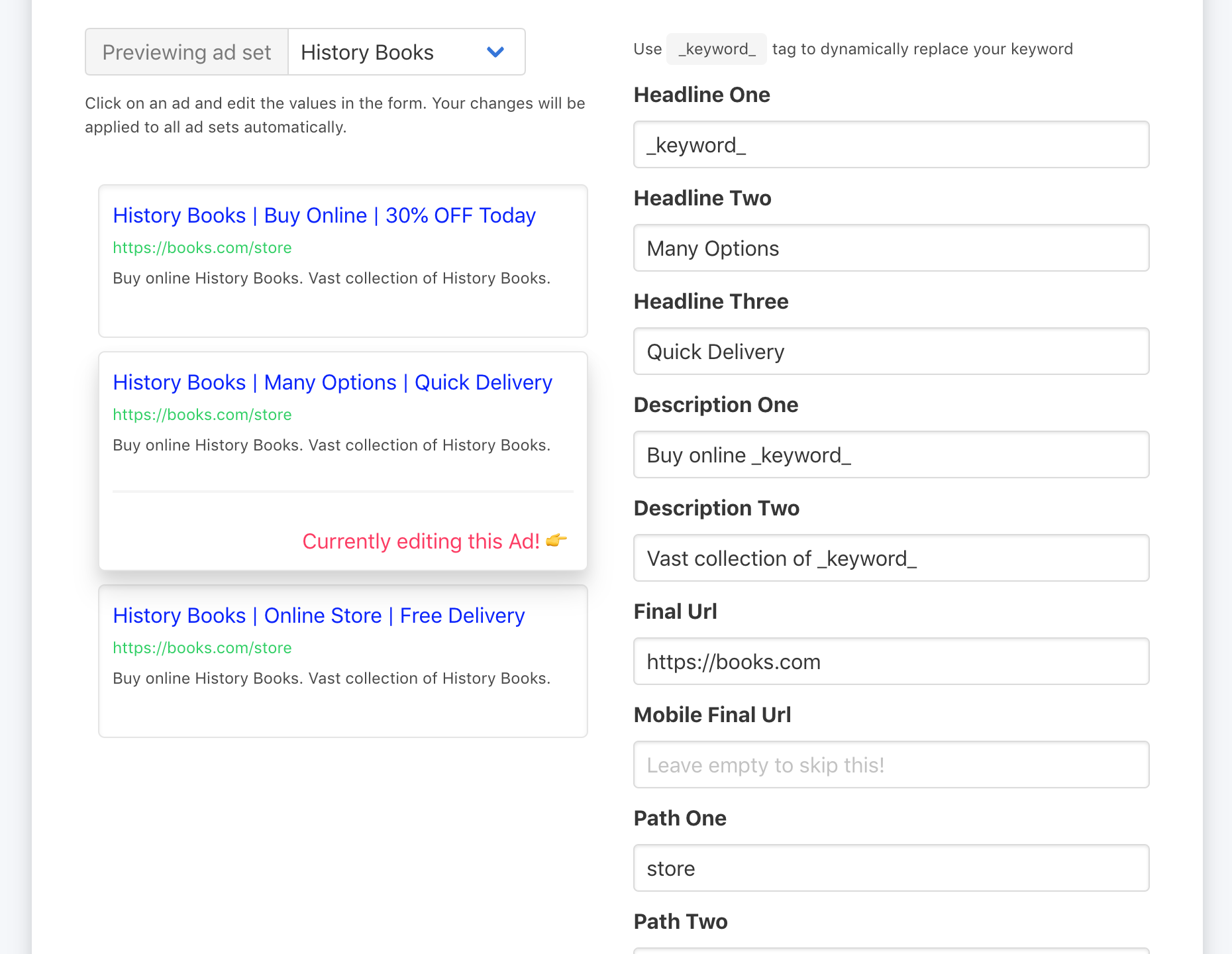Click the Path One field containing store
1232x954 pixels.
pos(891,868)
